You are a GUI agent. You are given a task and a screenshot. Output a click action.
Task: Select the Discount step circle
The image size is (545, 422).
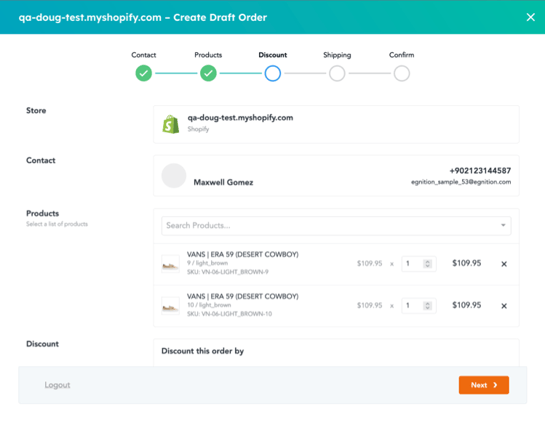[x=272, y=73]
